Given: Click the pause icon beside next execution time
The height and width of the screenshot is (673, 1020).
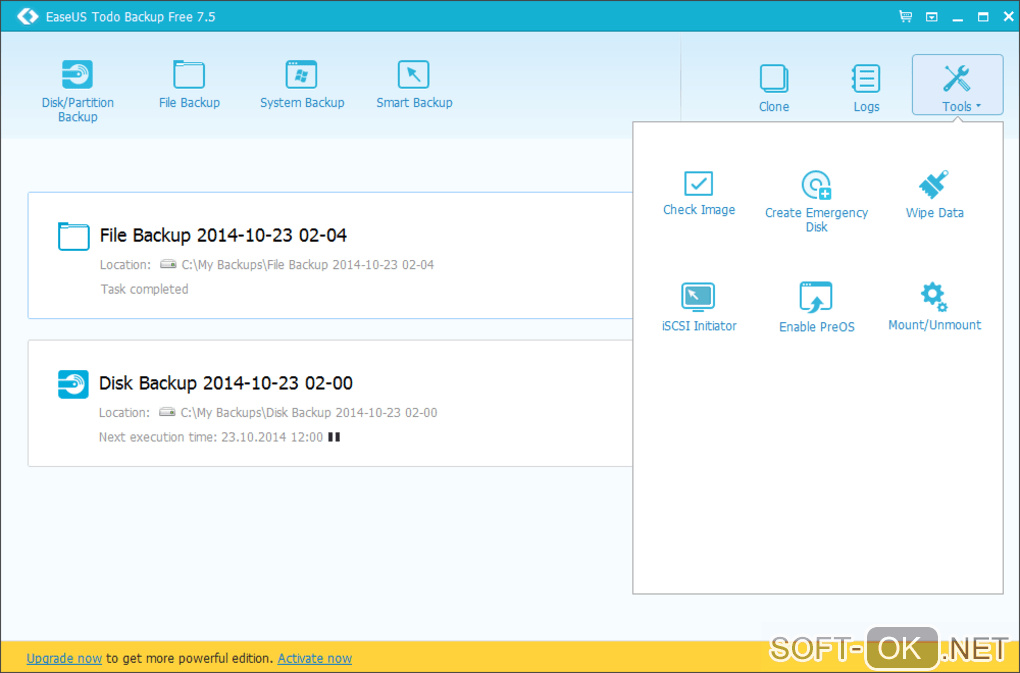Looking at the screenshot, I should pos(334,437).
